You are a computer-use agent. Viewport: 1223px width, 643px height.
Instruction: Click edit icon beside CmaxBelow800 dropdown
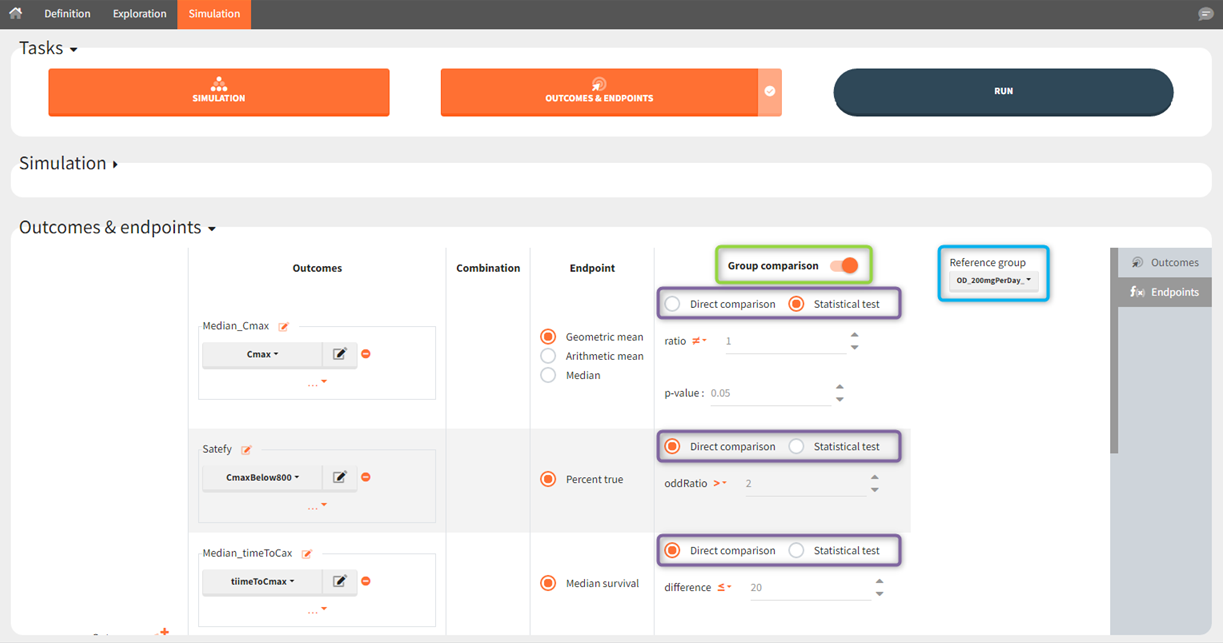coord(340,478)
